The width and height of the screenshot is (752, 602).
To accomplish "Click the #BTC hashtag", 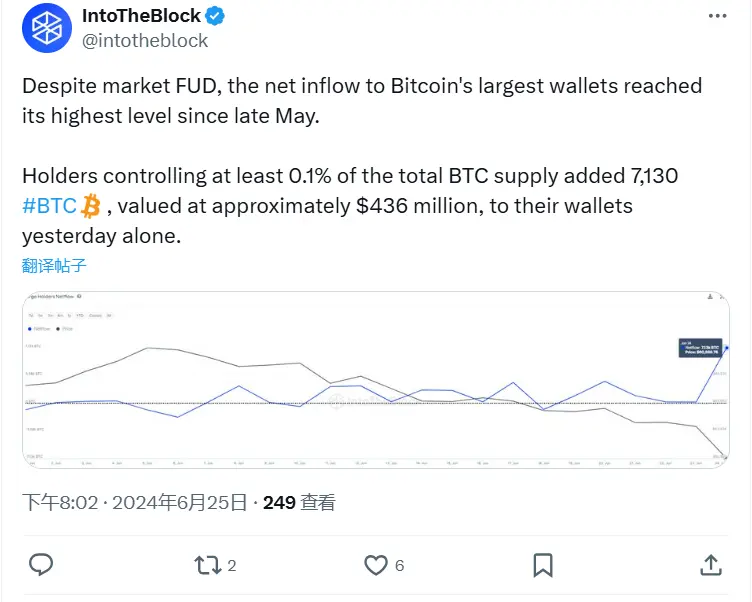I will [49, 206].
